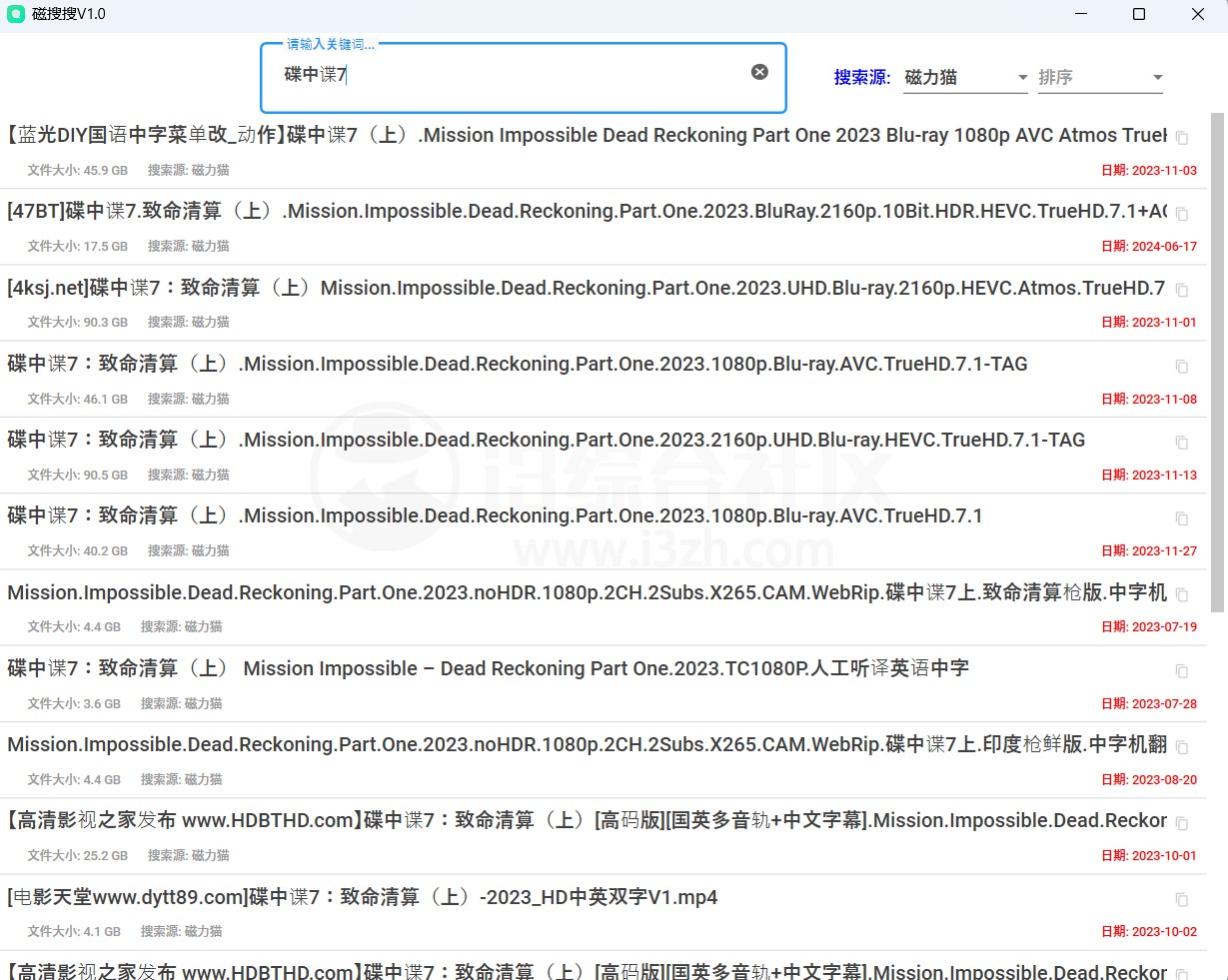Image resolution: width=1228 pixels, height=980 pixels.
Task: Click 文件大小: 45.9 GB text
Action: 78,170
